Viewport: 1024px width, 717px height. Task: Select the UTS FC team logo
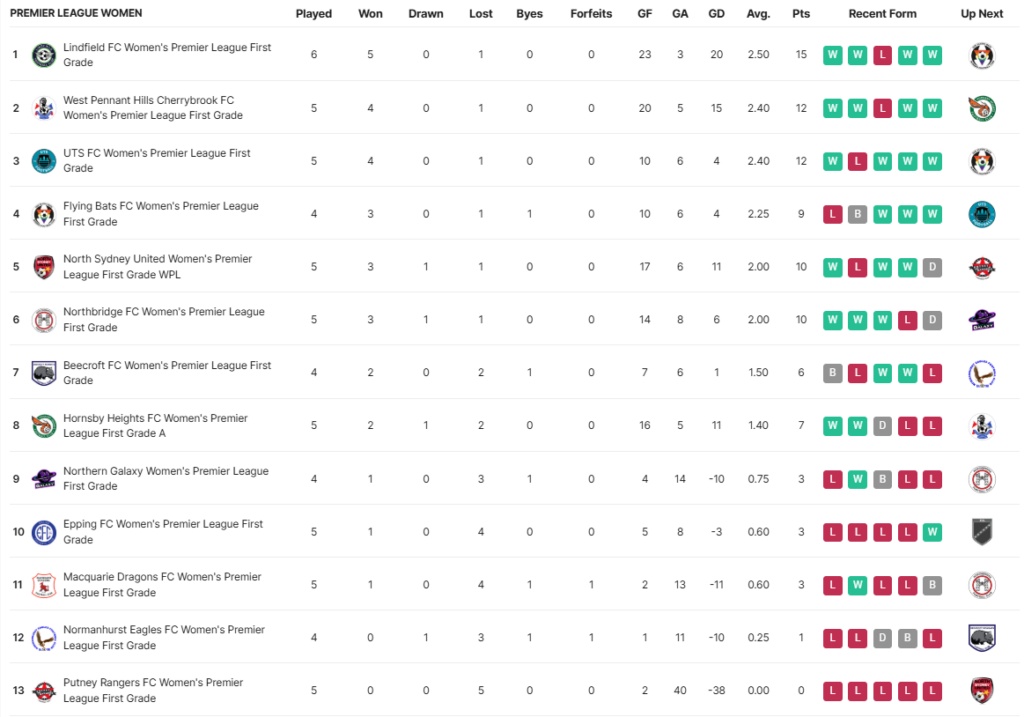pos(43,161)
